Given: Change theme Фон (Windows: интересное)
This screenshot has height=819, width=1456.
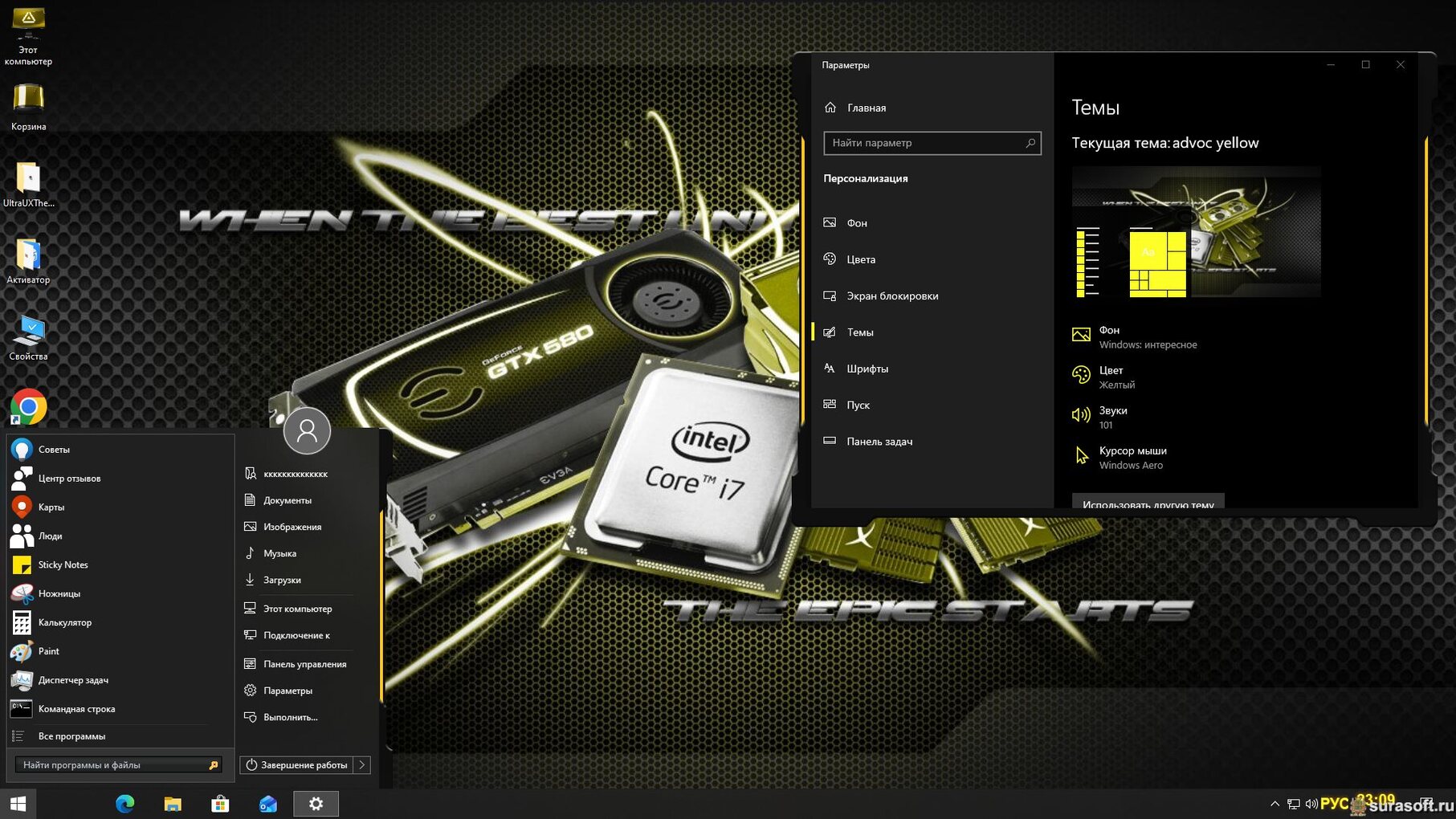Looking at the screenshot, I should pos(1135,337).
